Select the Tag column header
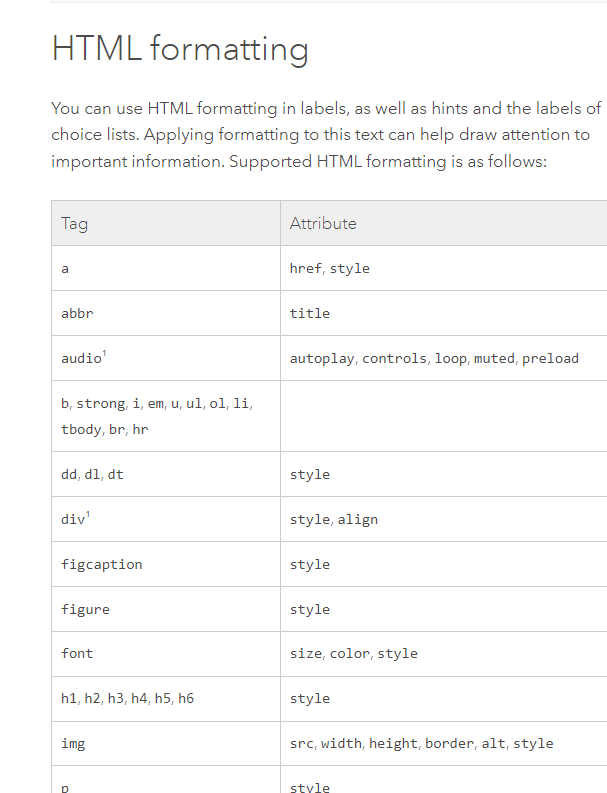This screenshot has width=607, height=793. (x=74, y=223)
